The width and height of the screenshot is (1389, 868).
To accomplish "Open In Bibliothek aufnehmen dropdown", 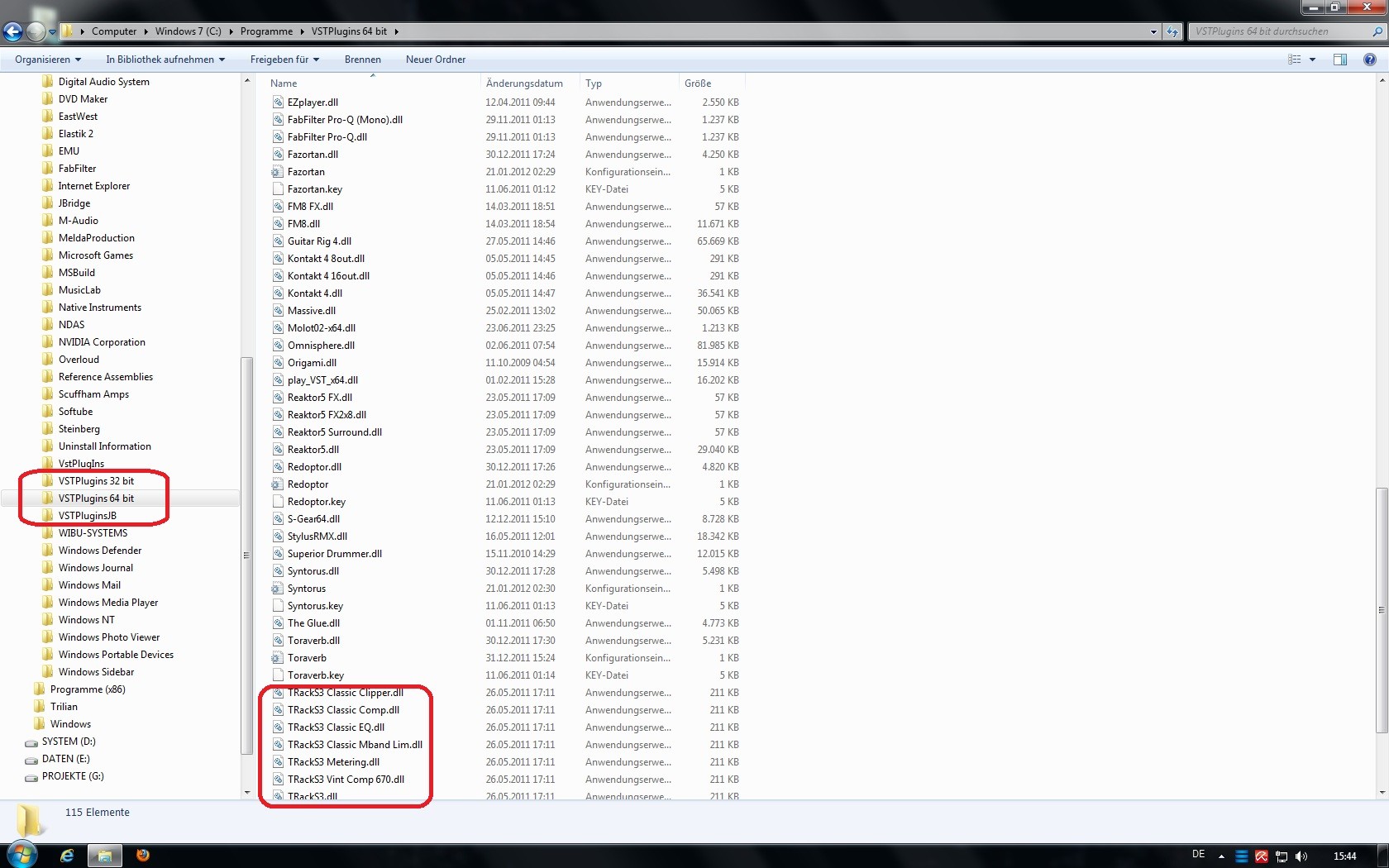I will tap(165, 60).
